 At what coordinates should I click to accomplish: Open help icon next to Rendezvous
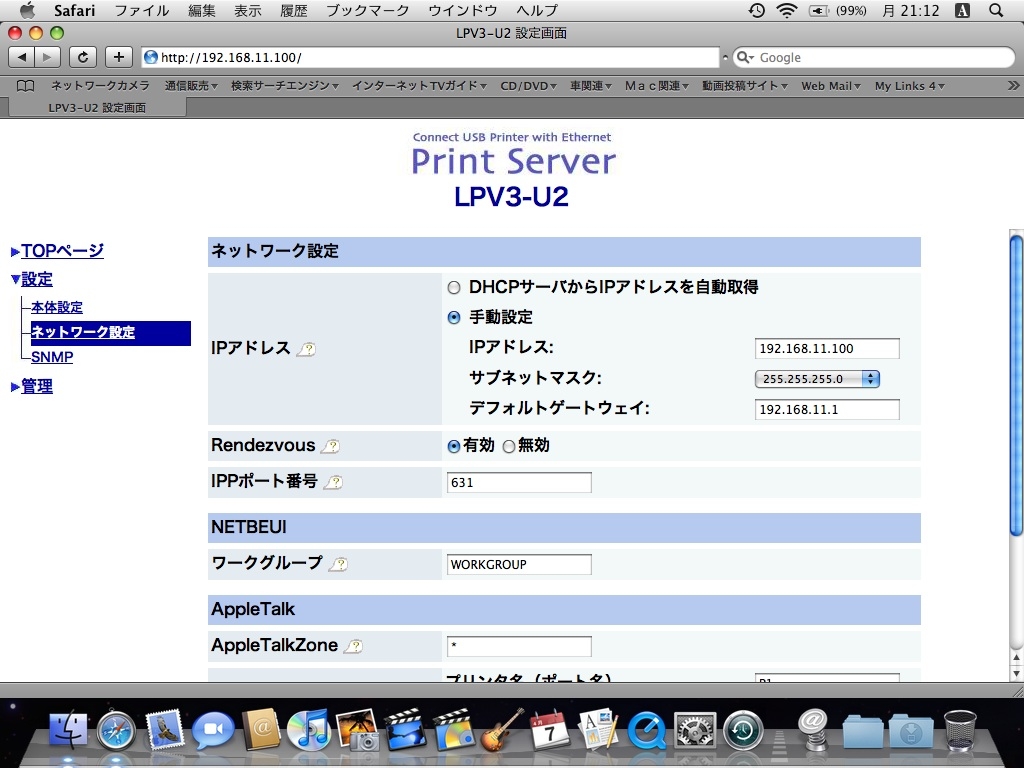pyautogui.click(x=331, y=446)
